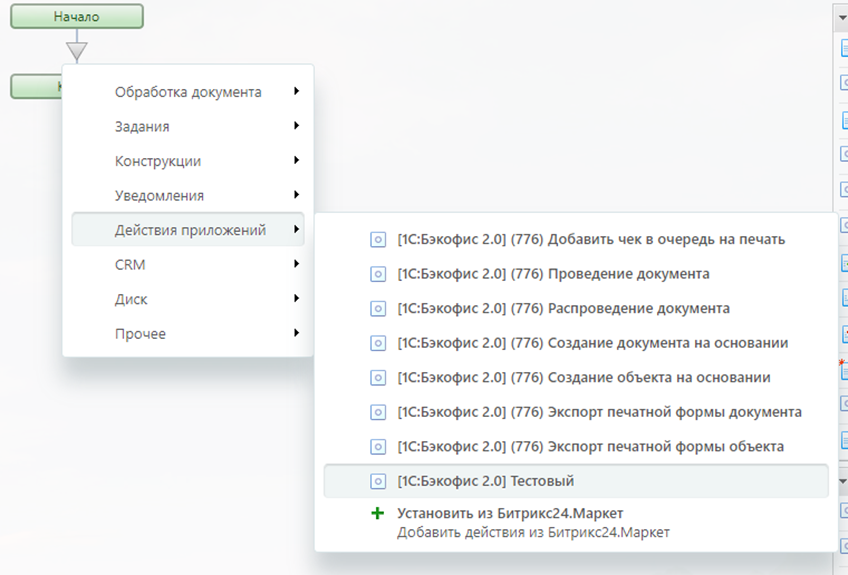Viewport: 848px width, 575px height.
Task: Click icon beside "Экспорт печатной формы объекта"
Action: click(x=378, y=447)
